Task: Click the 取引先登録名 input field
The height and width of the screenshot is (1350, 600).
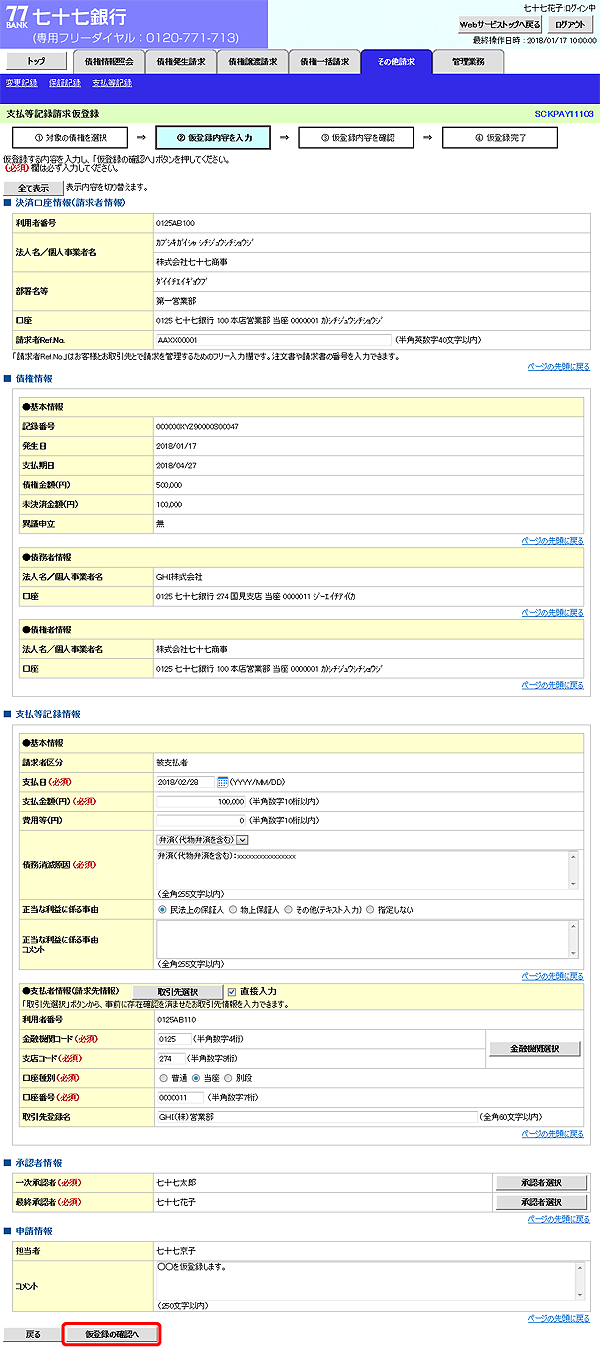Action: coord(316,1116)
